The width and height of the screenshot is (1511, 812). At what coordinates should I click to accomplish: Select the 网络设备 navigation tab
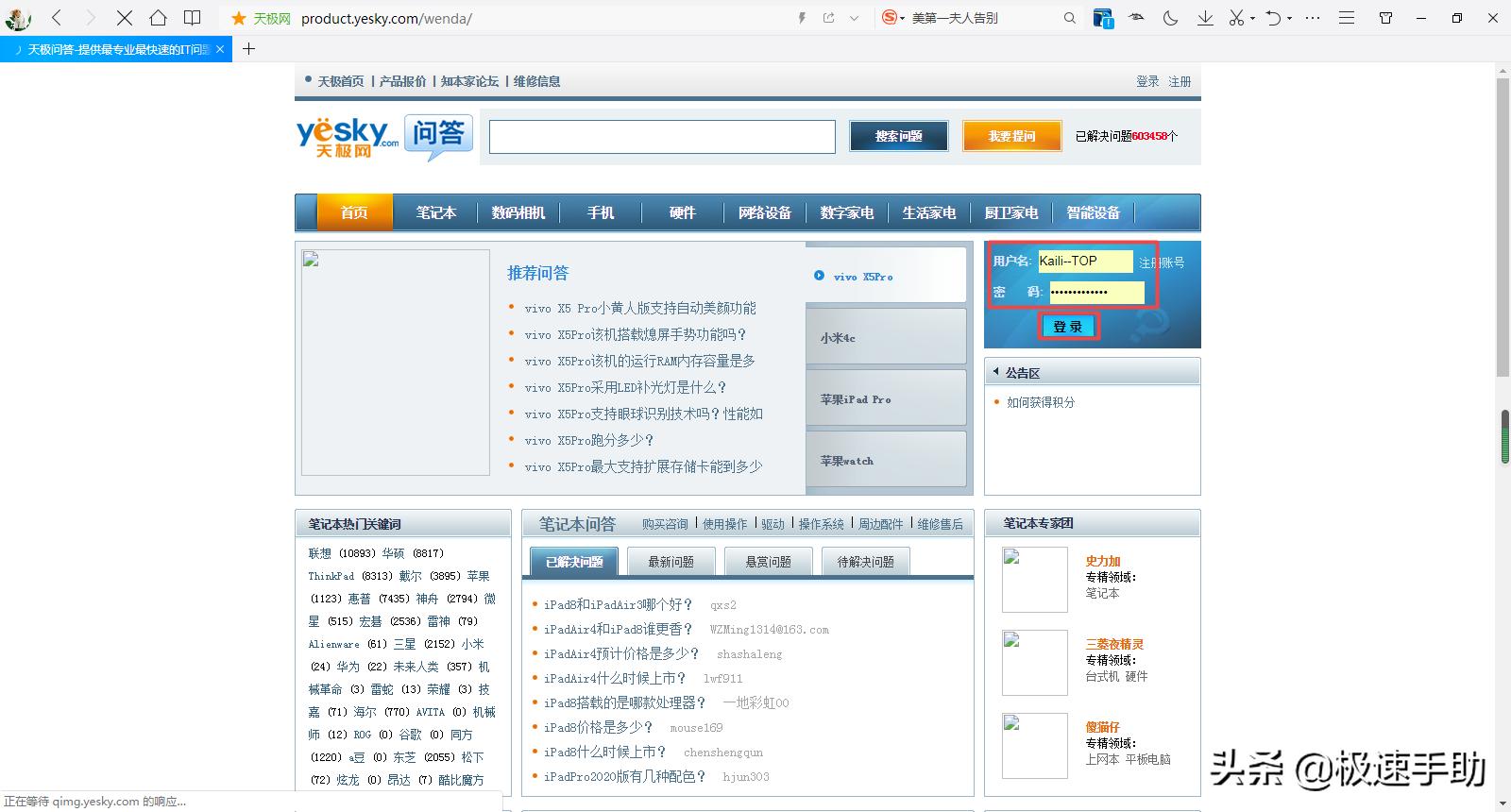pos(764,212)
